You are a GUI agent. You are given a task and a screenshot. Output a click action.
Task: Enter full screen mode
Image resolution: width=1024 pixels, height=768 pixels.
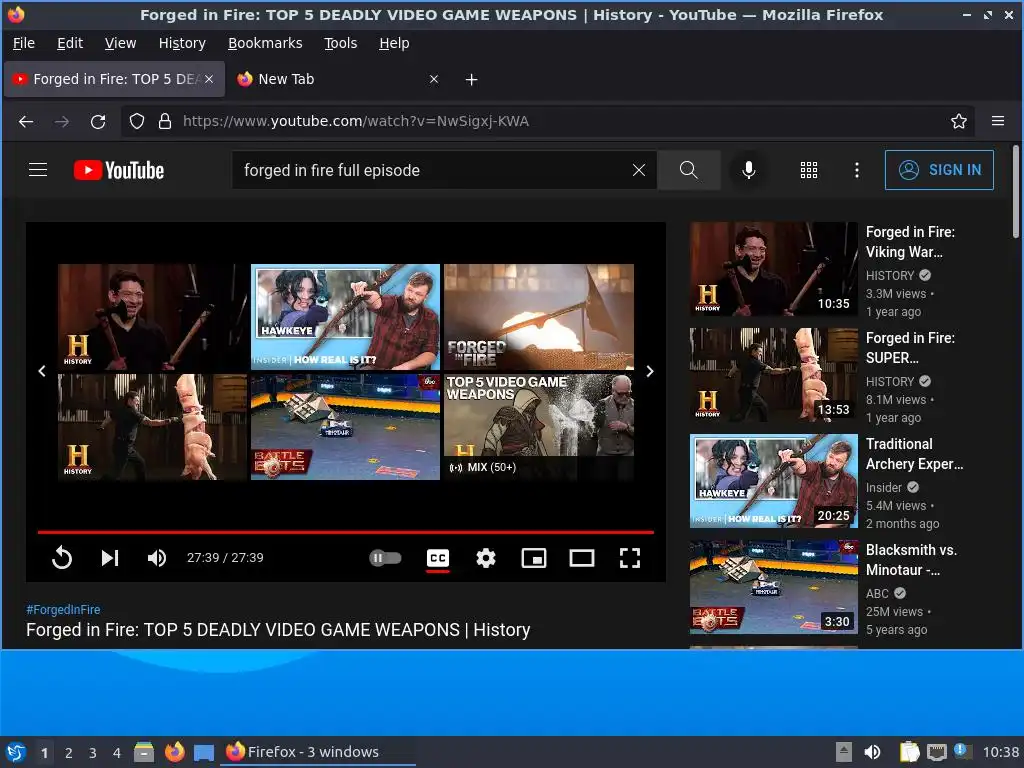coord(630,558)
